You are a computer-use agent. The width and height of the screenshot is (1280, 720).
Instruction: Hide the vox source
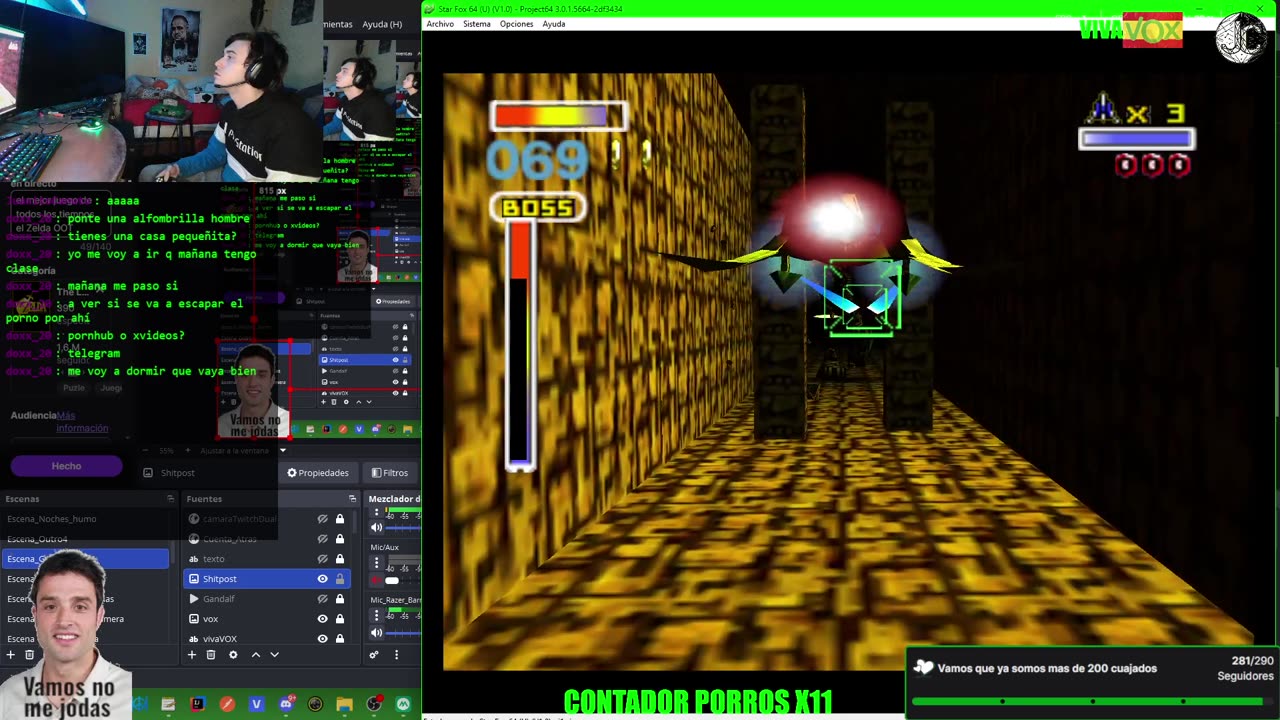tap(322, 619)
